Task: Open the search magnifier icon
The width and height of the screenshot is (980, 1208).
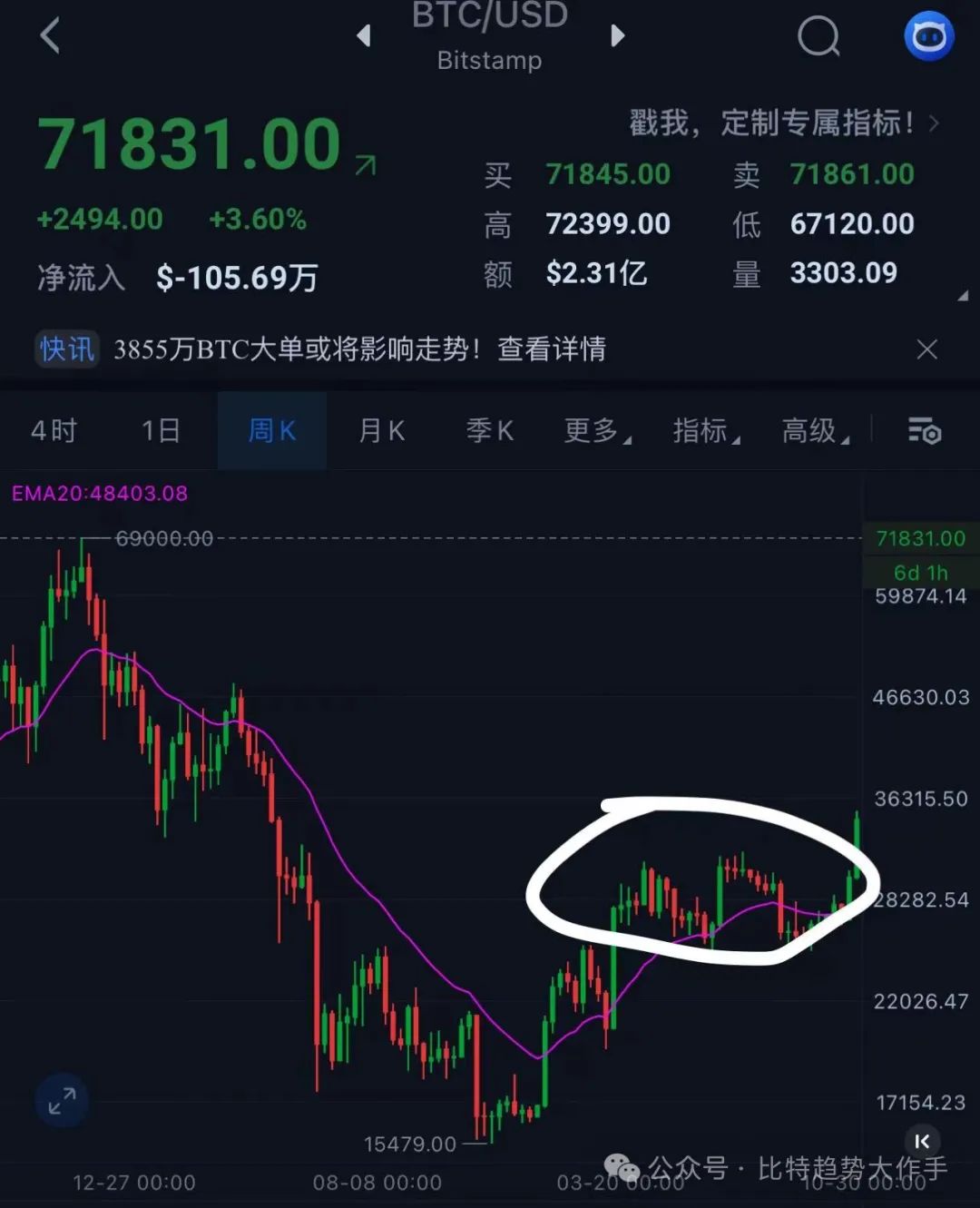Action: (x=818, y=36)
